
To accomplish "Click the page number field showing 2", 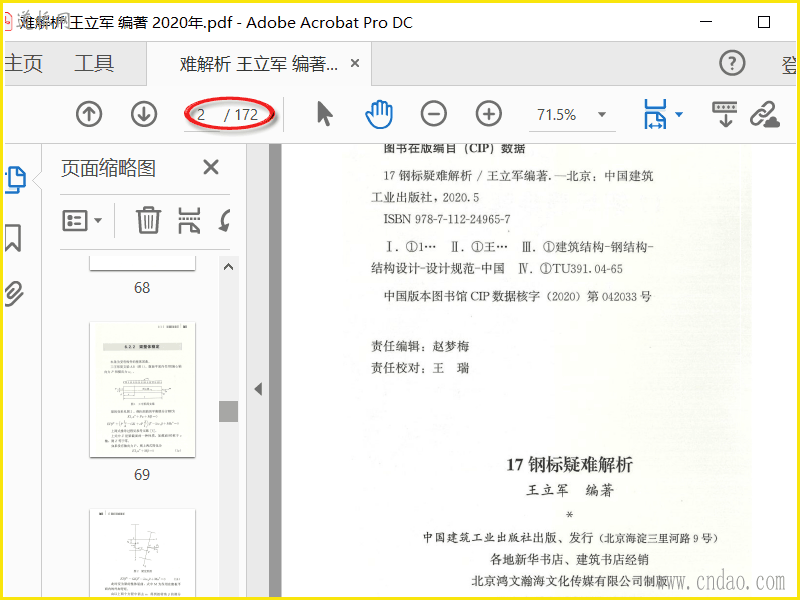I will pyautogui.click(x=202, y=115).
